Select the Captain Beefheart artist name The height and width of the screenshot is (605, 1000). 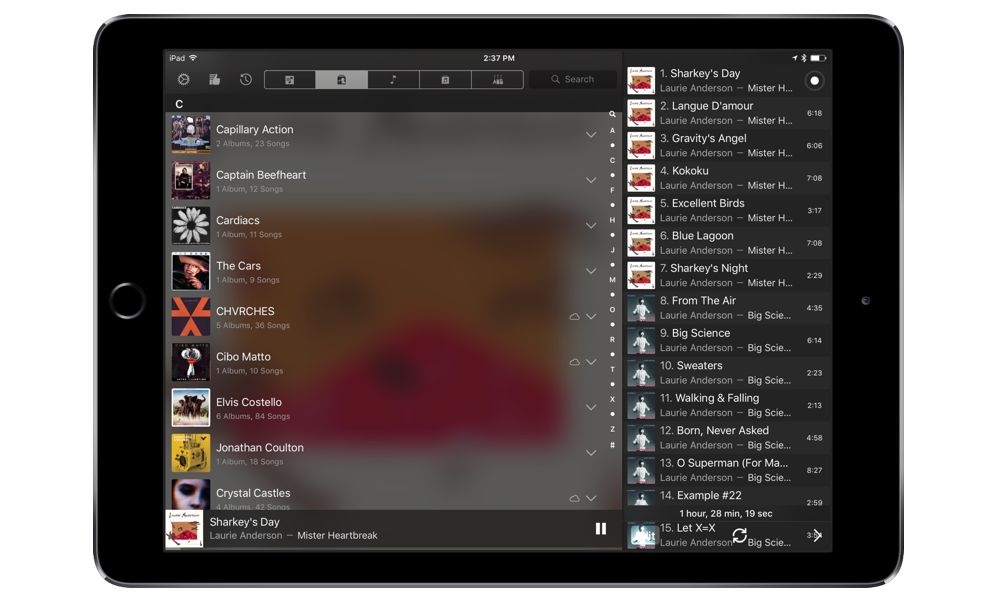tap(261, 175)
